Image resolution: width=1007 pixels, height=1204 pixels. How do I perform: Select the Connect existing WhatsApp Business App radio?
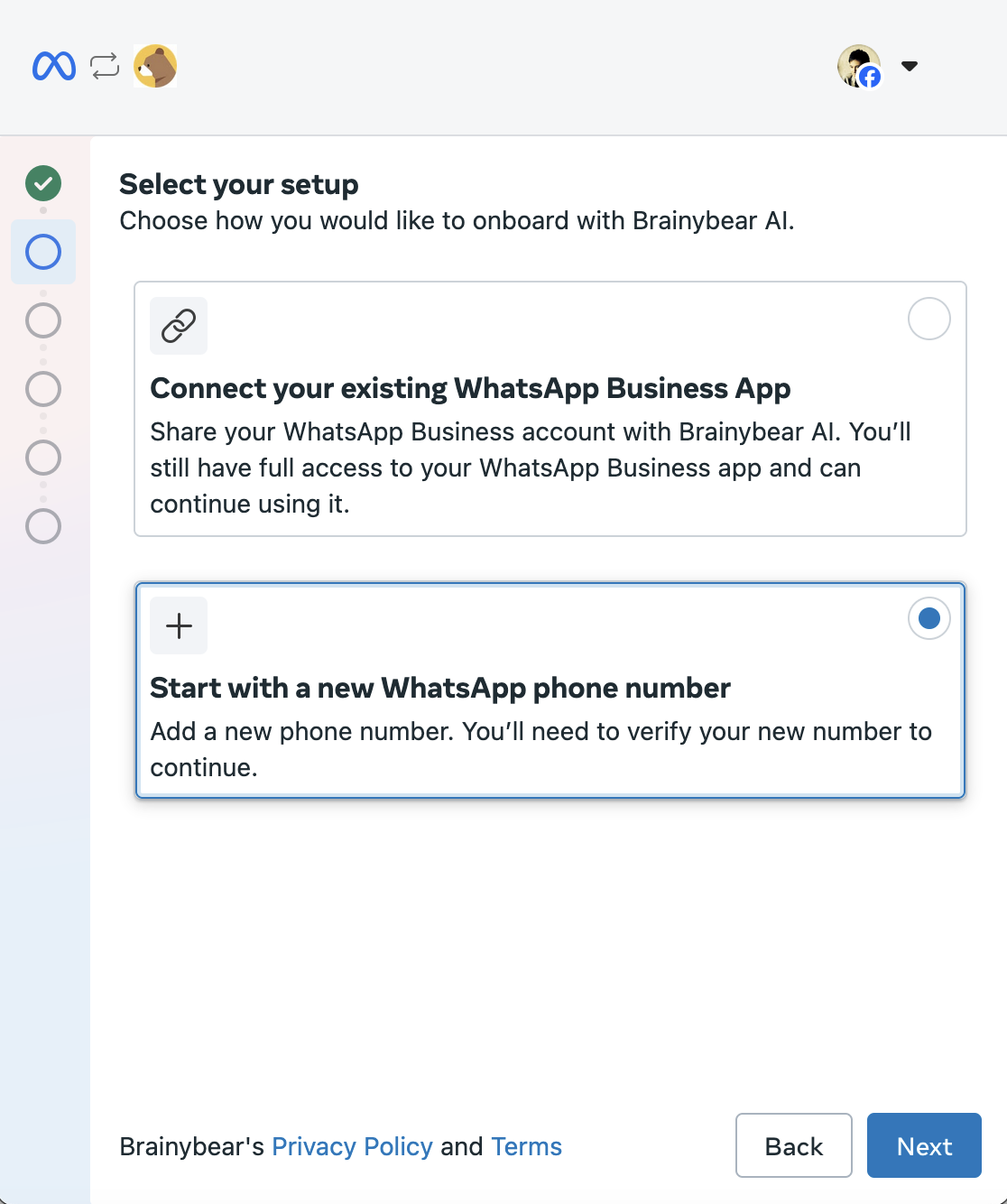pos(929,319)
